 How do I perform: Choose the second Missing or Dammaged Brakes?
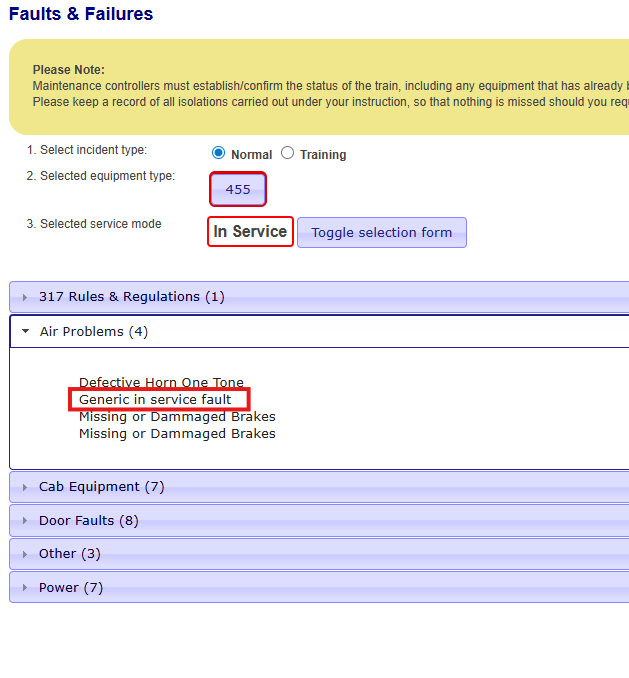177,434
